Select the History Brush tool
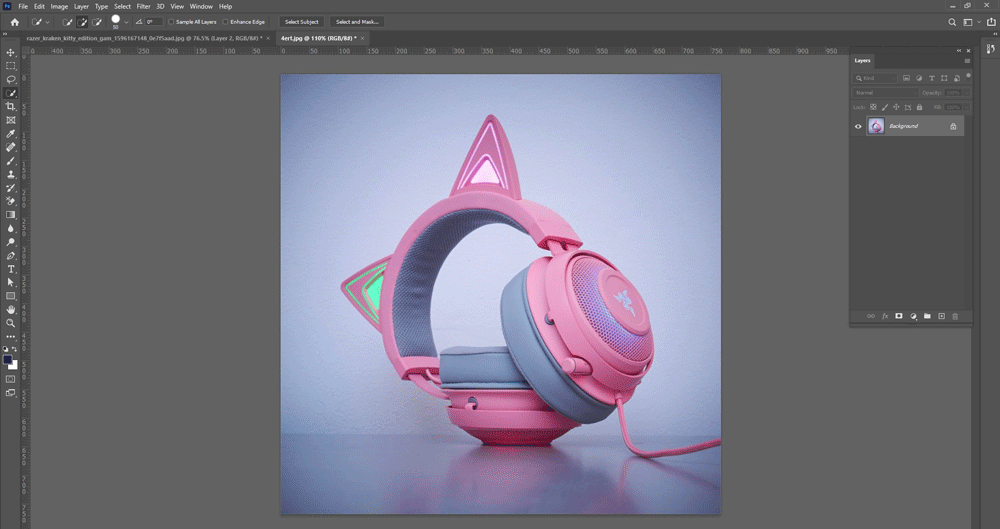This screenshot has height=529, width=1000. (11, 188)
